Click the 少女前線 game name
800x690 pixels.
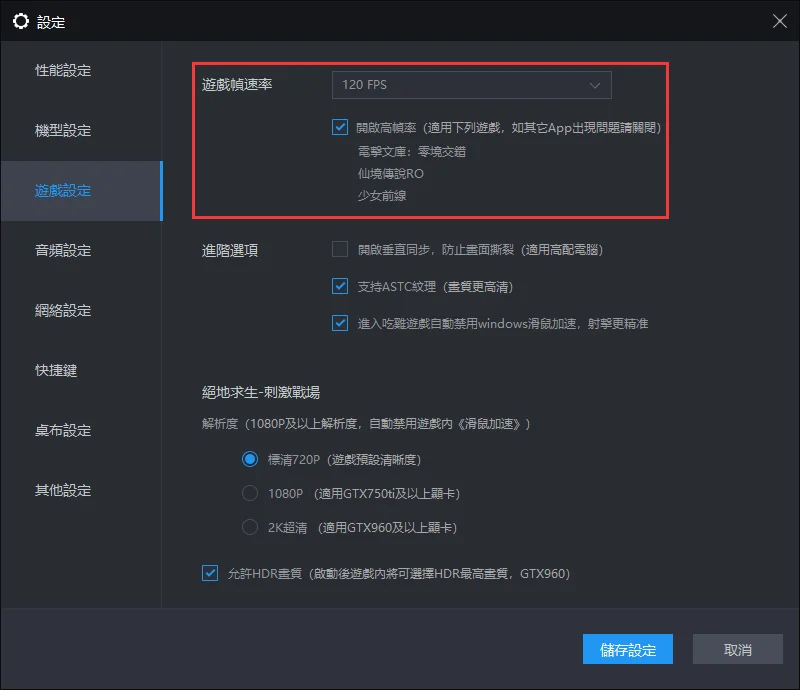click(382, 195)
